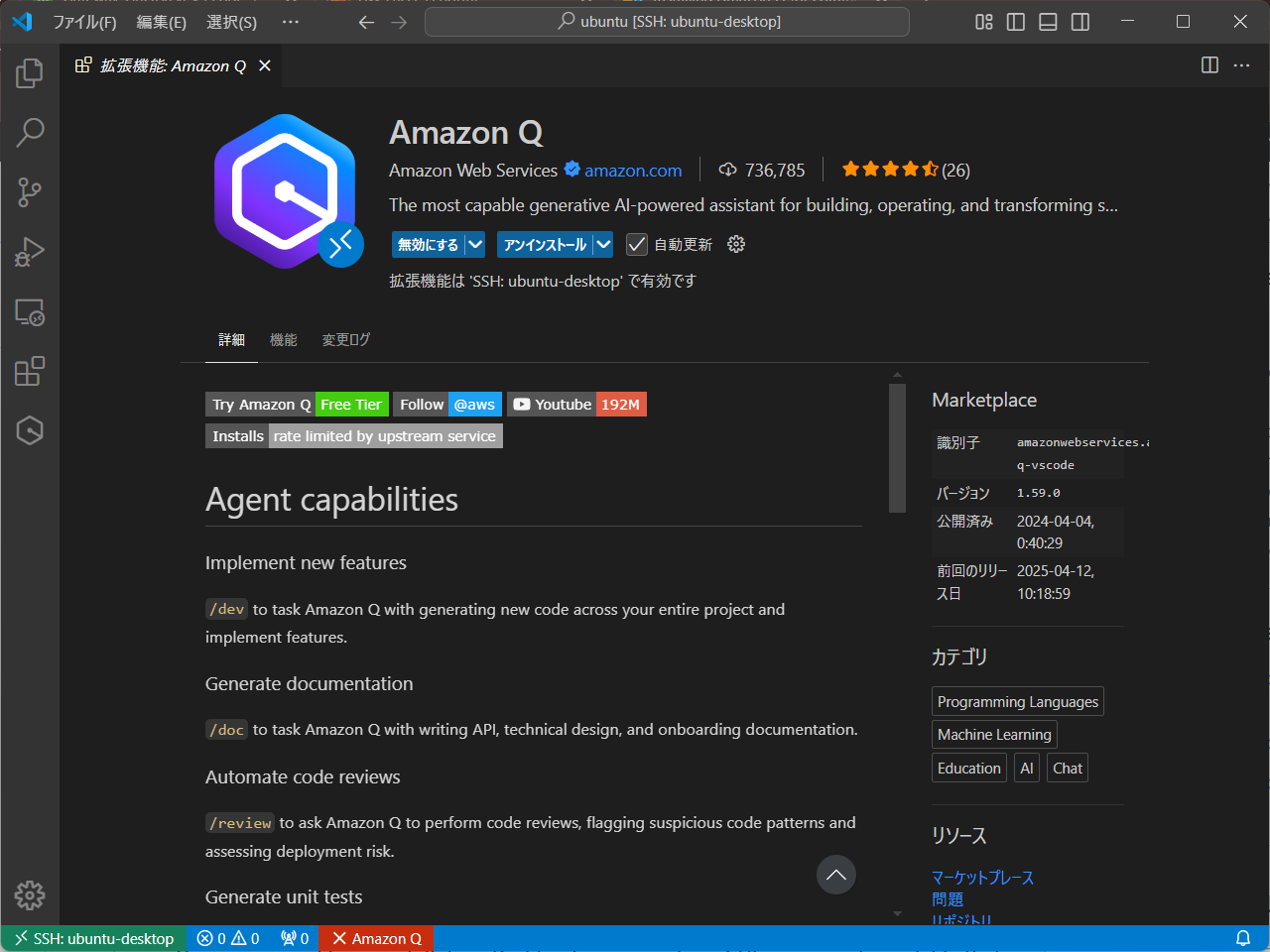Click the split editor icon in tab bar

pyautogui.click(x=1209, y=65)
